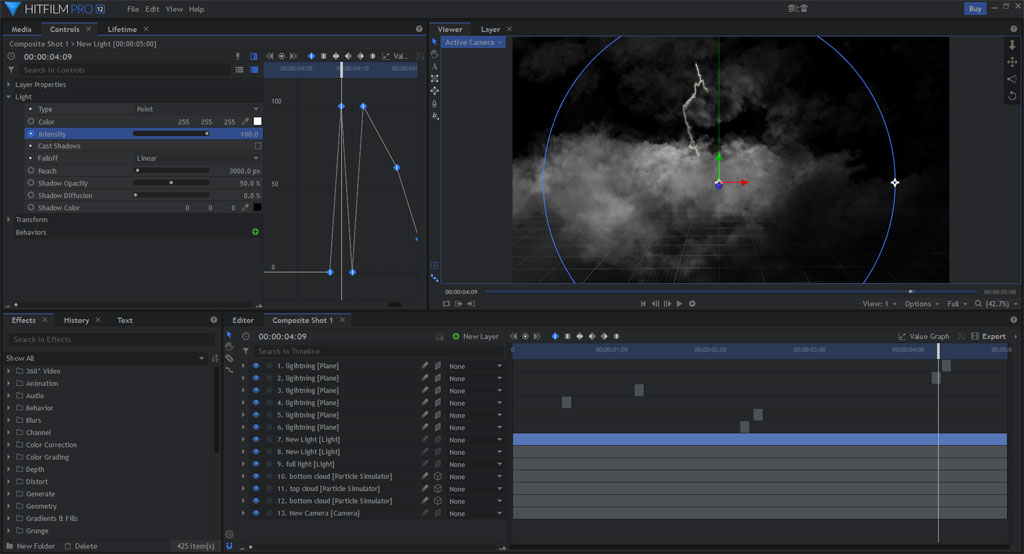The width and height of the screenshot is (1024, 554).
Task: Click the New Folder icon in Effects panel
Action: [x=10, y=546]
